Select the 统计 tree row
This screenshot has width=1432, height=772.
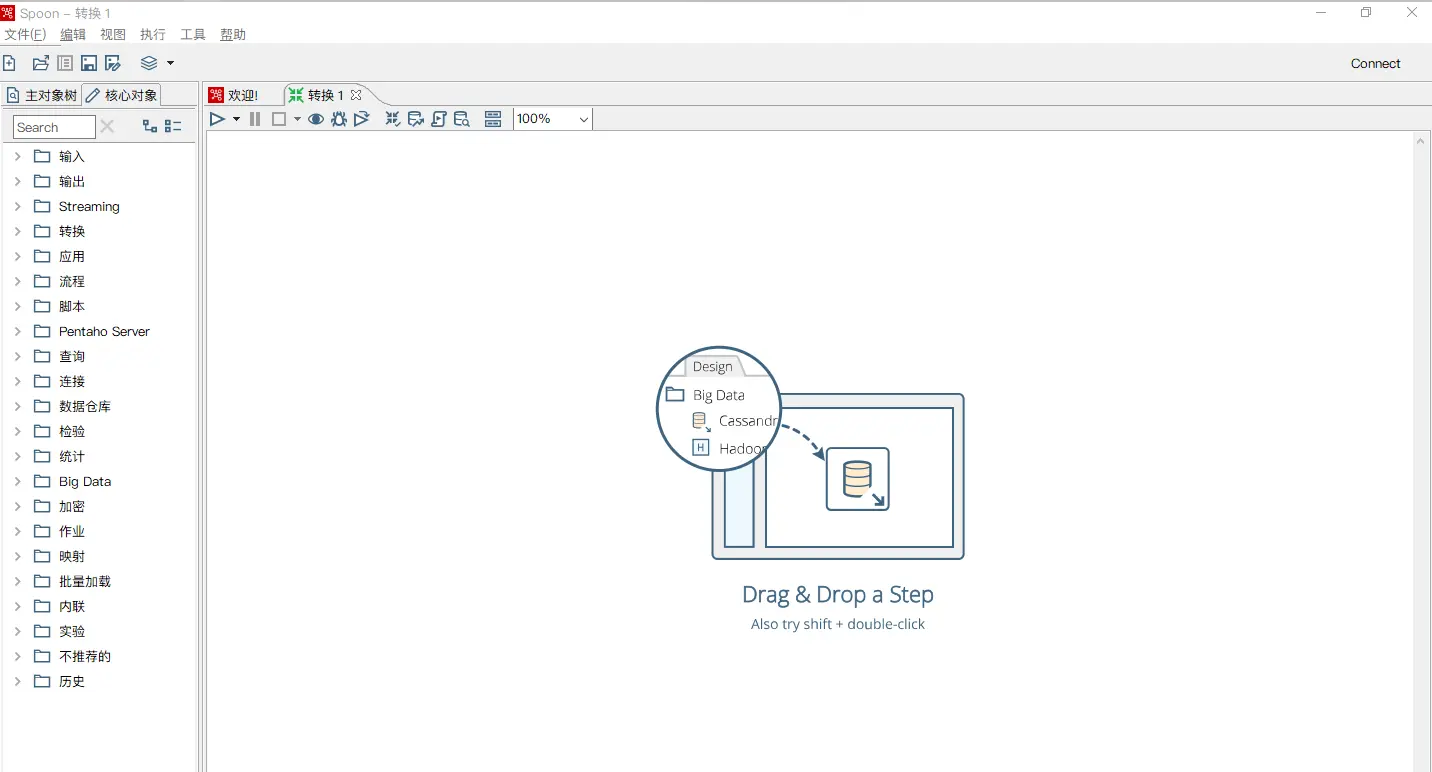click(100, 456)
